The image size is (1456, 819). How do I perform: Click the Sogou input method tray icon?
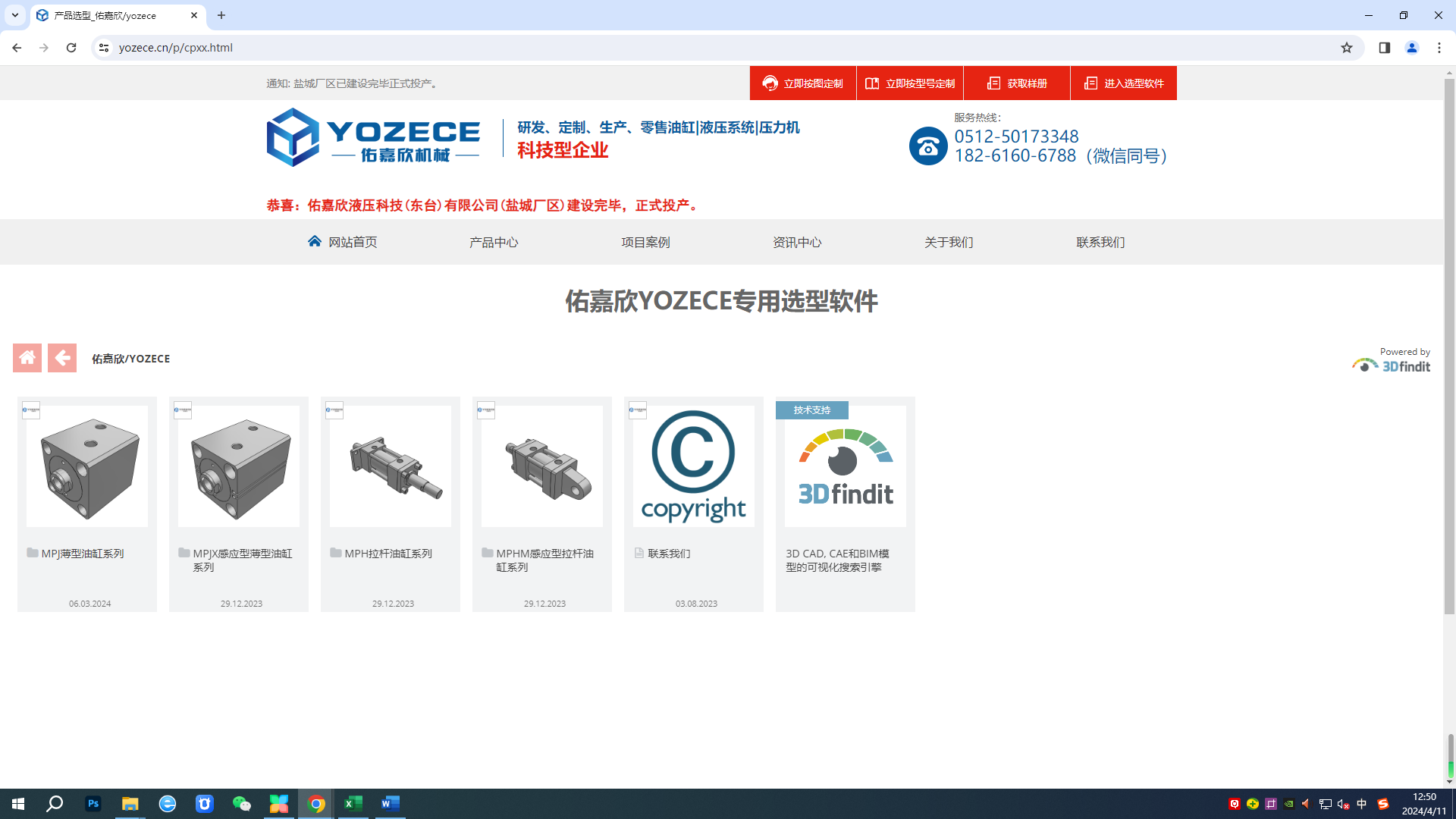point(1383,804)
